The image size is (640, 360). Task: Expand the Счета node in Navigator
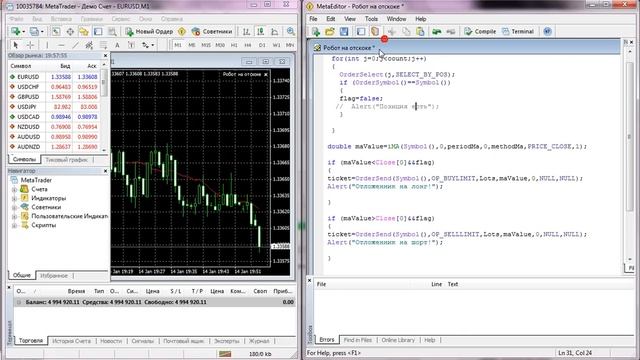pyautogui.click(x=14, y=189)
